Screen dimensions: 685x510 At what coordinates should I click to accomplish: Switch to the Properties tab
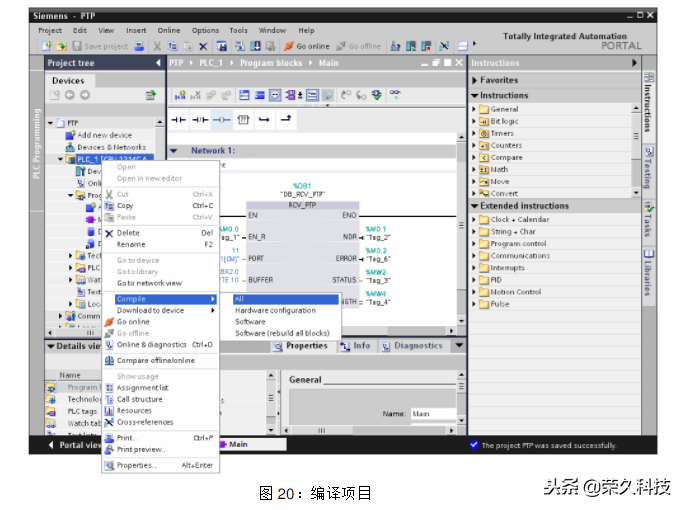[301, 346]
